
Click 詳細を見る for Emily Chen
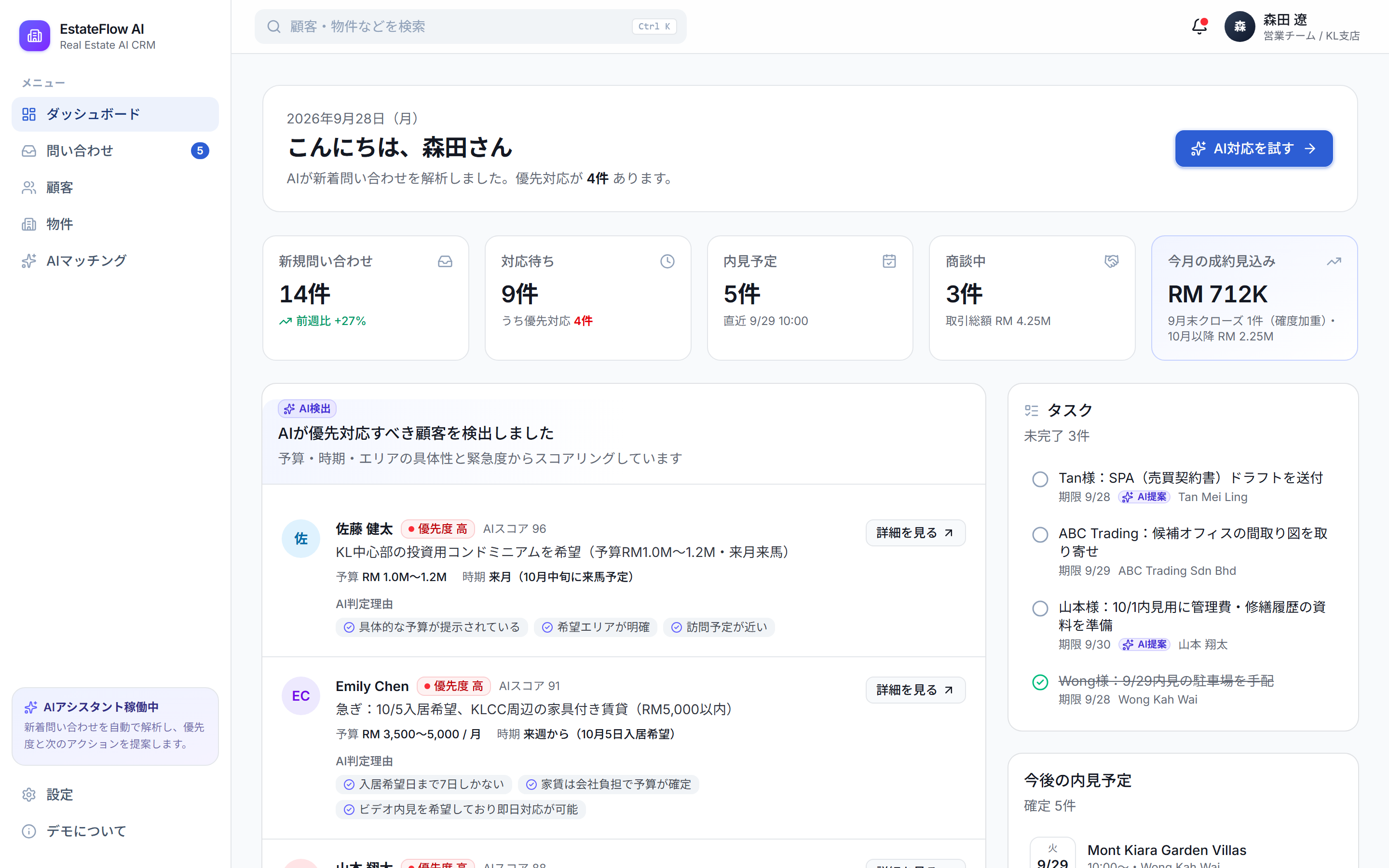[x=915, y=690]
